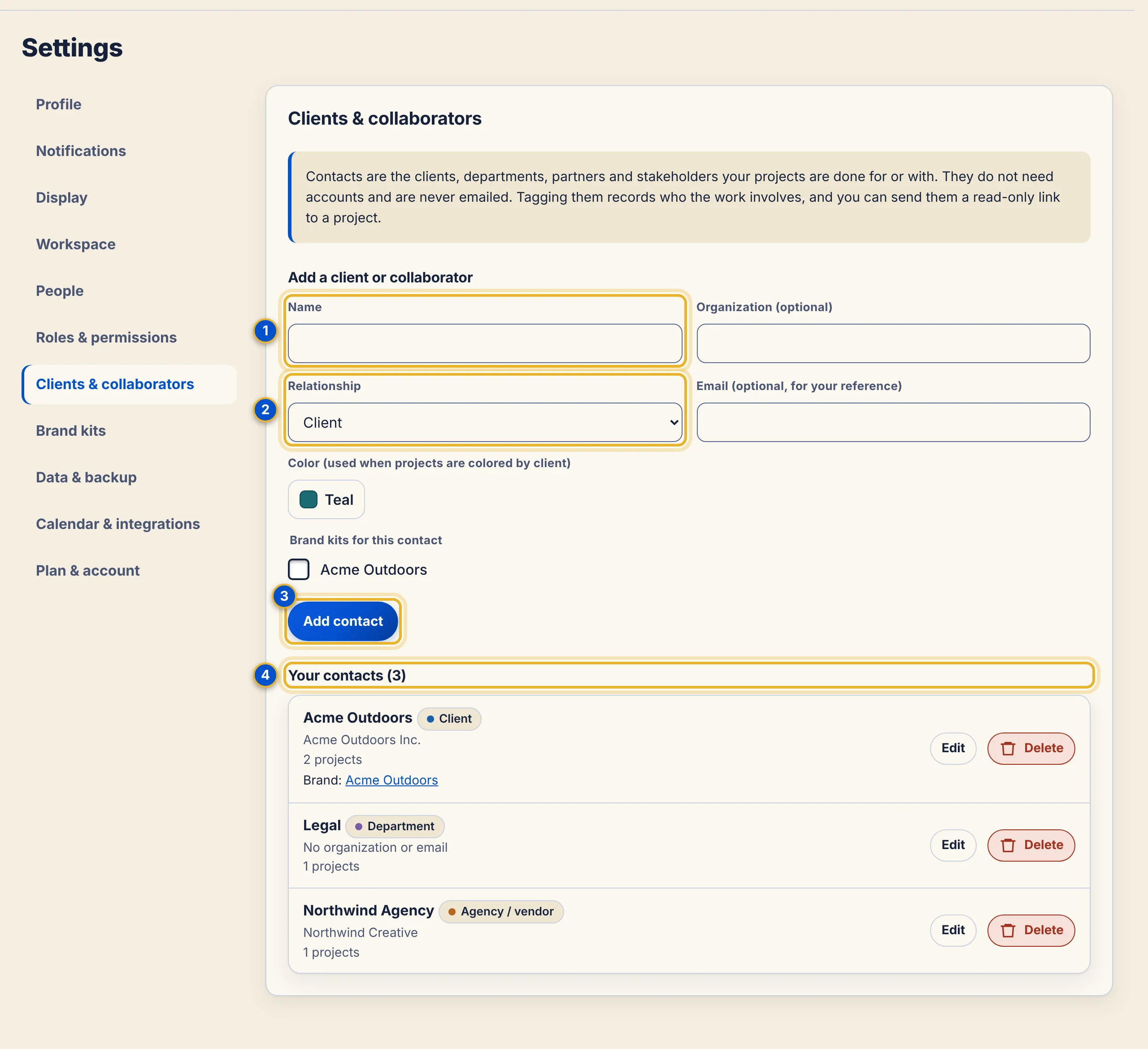Open the Display settings page

(x=61, y=198)
